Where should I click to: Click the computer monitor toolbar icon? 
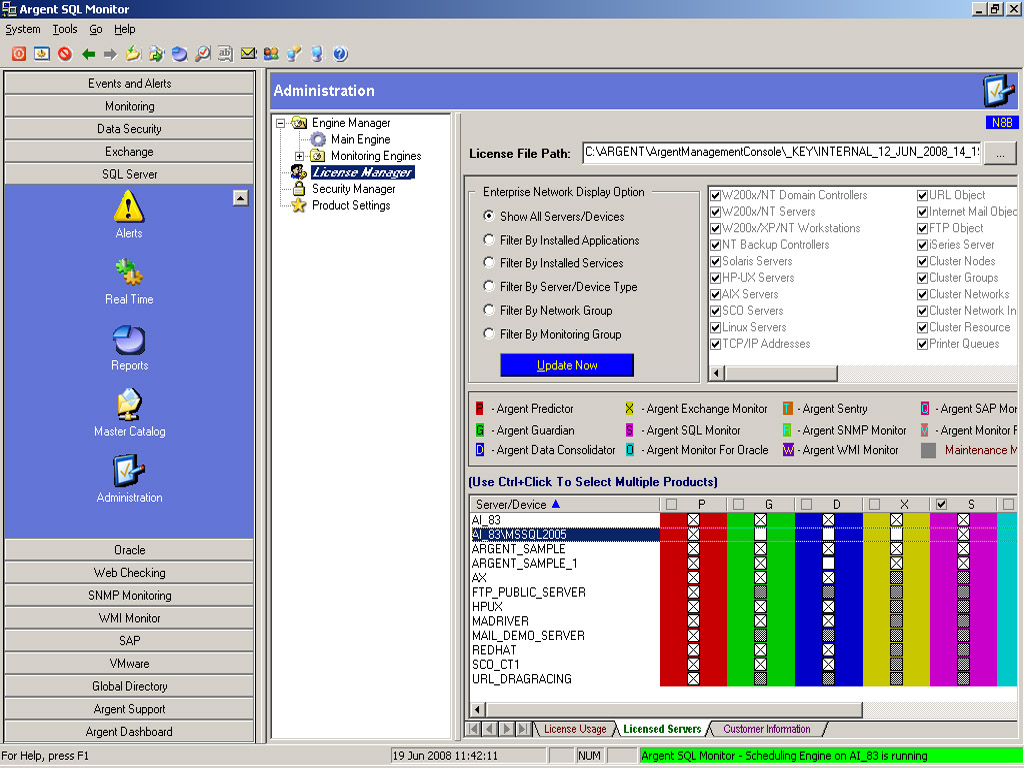[x=317, y=54]
